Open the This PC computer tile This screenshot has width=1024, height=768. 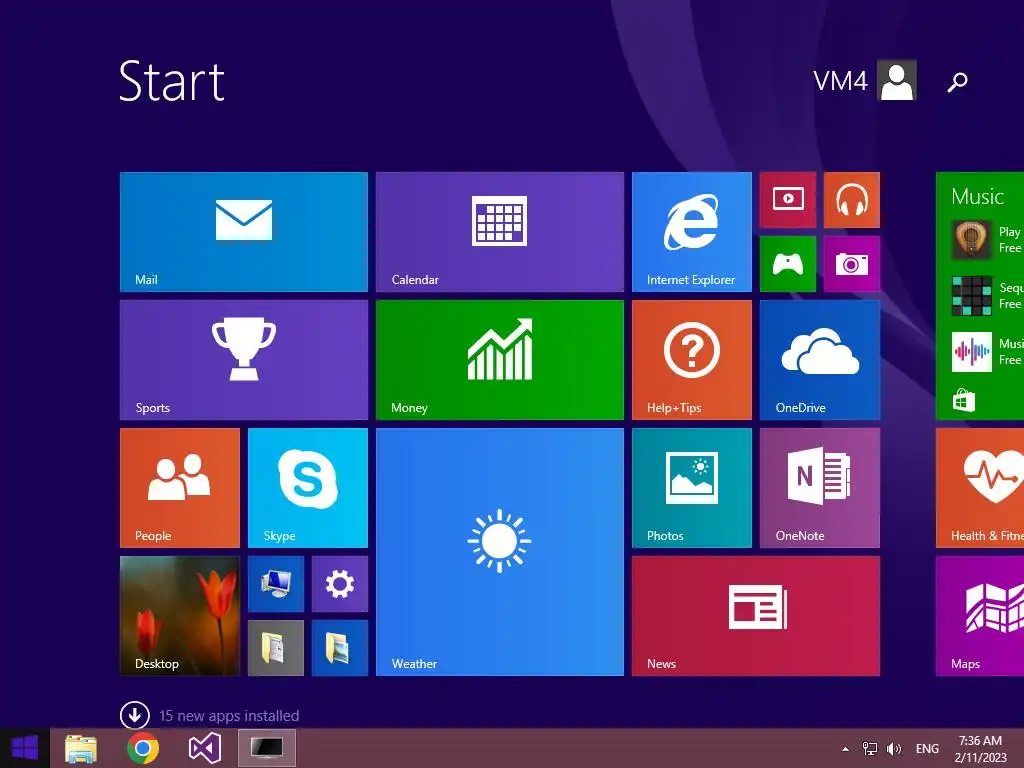[x=276, y=584]
